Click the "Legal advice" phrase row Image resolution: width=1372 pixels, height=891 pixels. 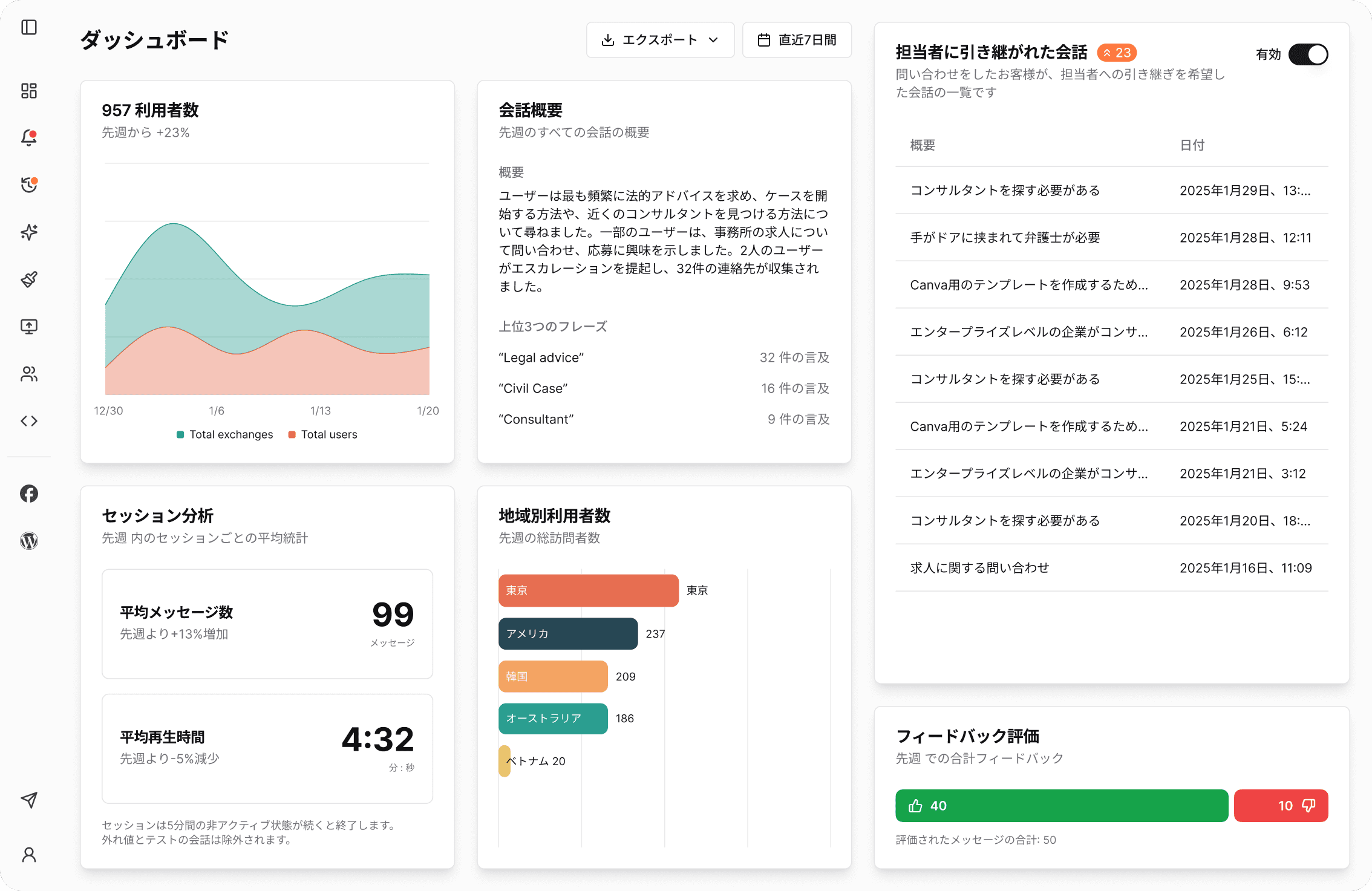[664, 357]
